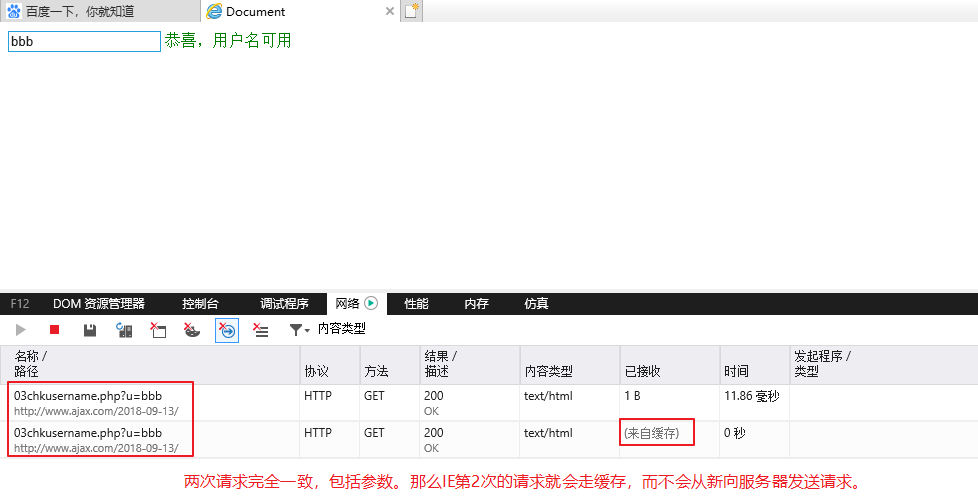Switch to the 百度一下 browser tab
The height and width of the screenshot is (502, 978).
tap(101, 11)
